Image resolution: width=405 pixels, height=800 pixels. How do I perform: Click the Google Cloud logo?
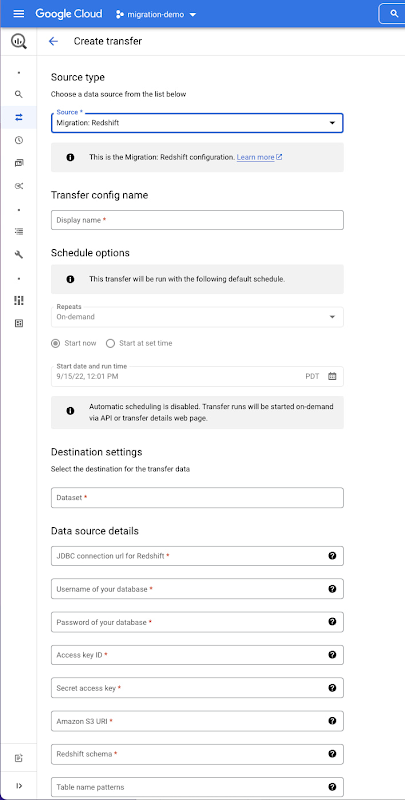[68, 14]
